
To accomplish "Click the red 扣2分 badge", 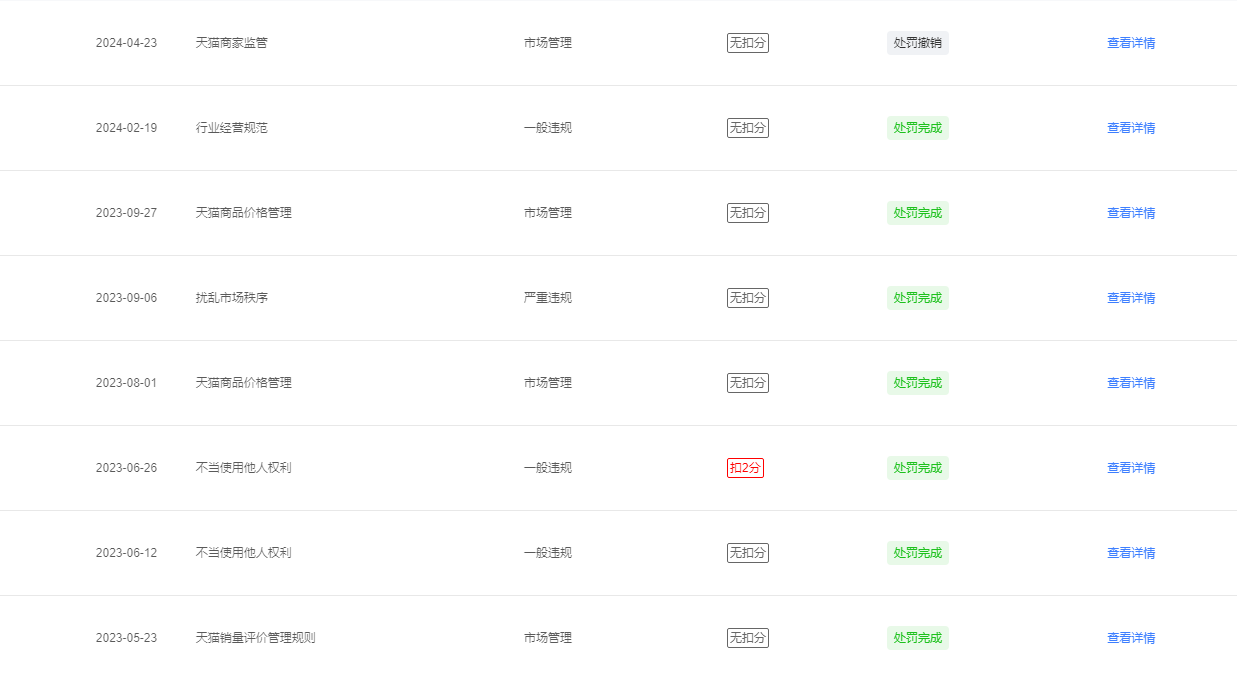I will pyautogui.click(x=745, y=468).
